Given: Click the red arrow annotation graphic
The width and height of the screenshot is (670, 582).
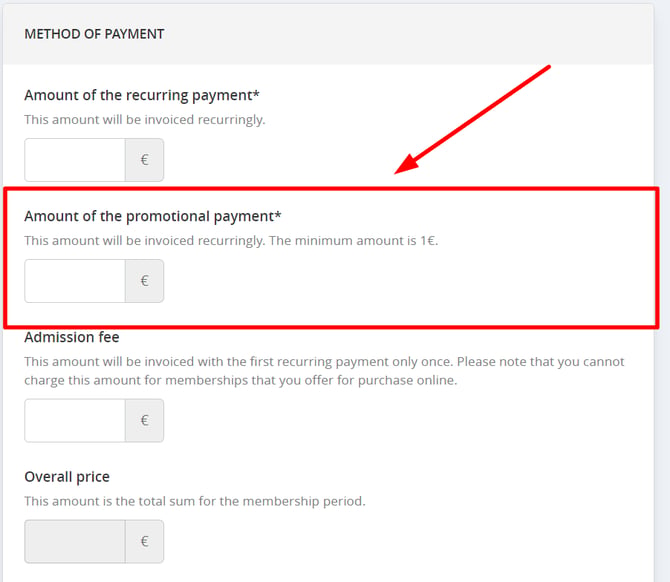Looking at the screenshot, I should [x=473, y=120].
